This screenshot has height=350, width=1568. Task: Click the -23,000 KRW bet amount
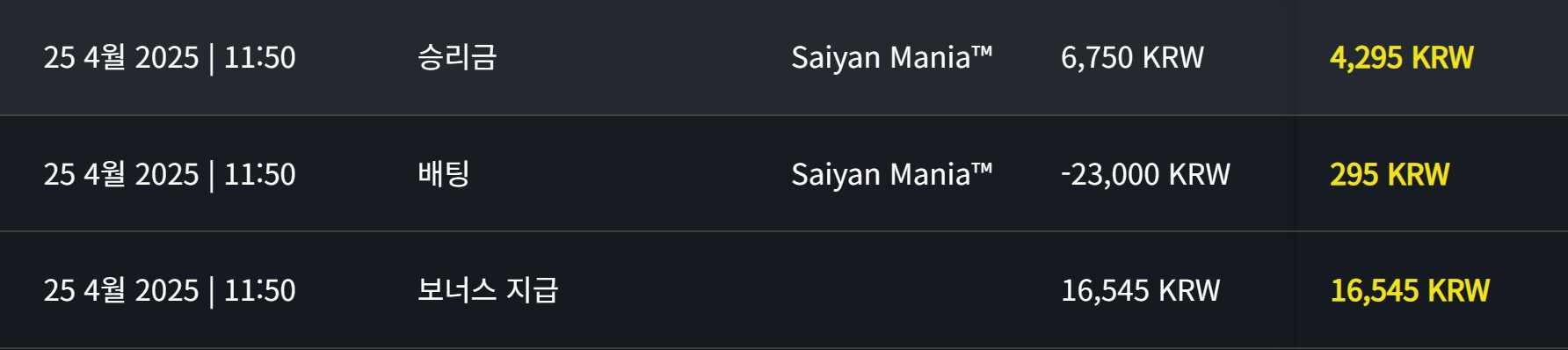(1145, 174)
